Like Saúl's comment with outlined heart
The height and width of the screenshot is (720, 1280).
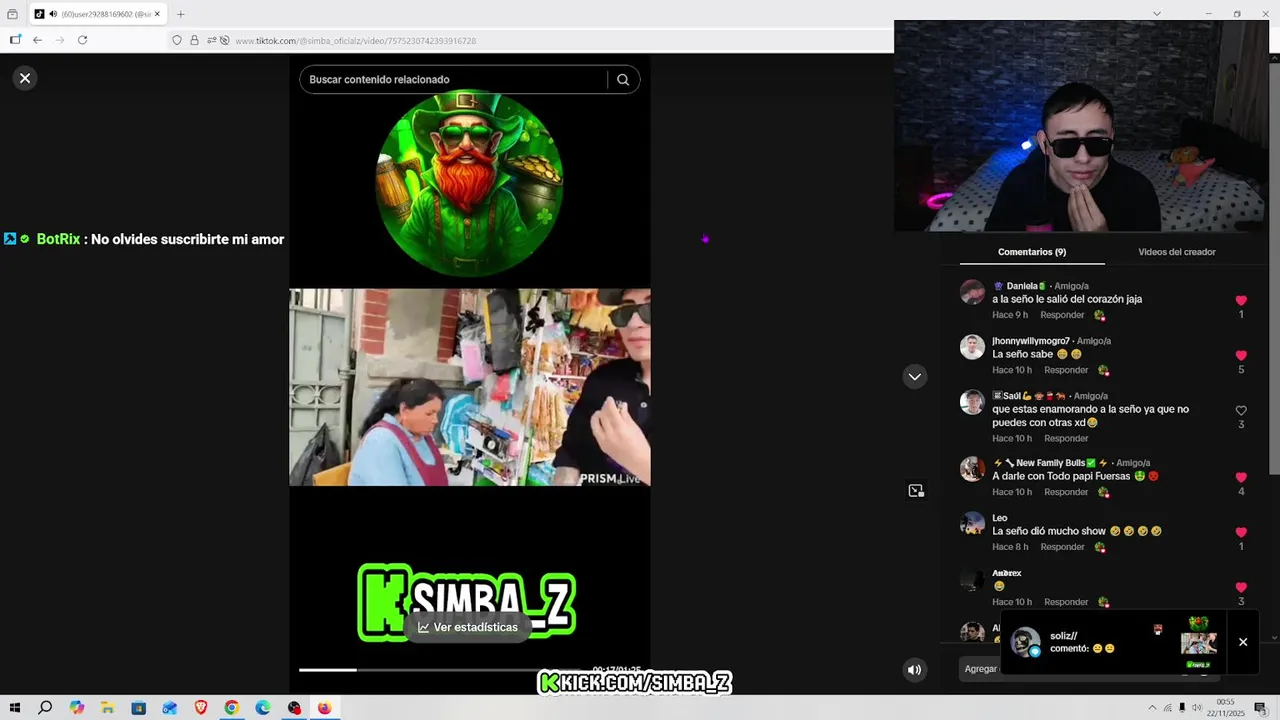click(1241, 411)
